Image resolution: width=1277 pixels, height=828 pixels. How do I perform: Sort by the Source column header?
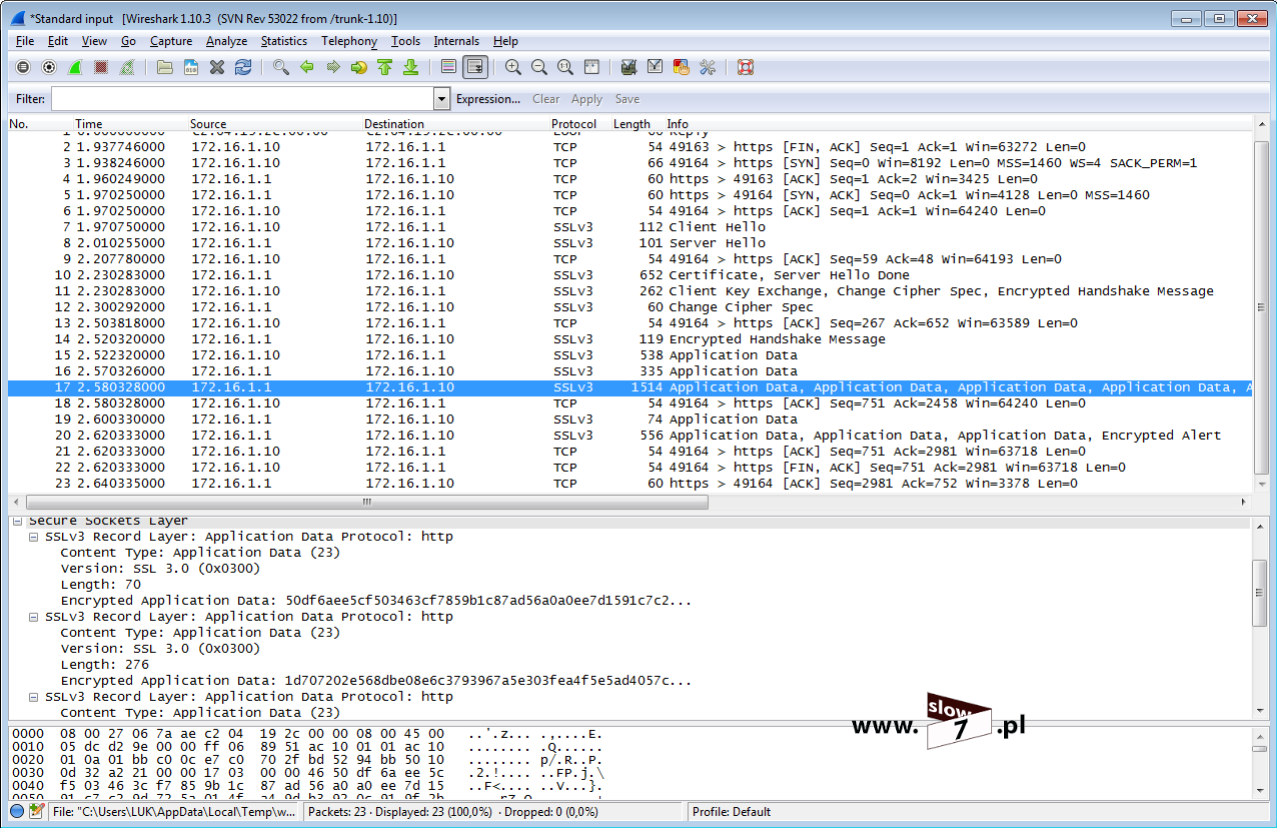click(x=209, y=124)
